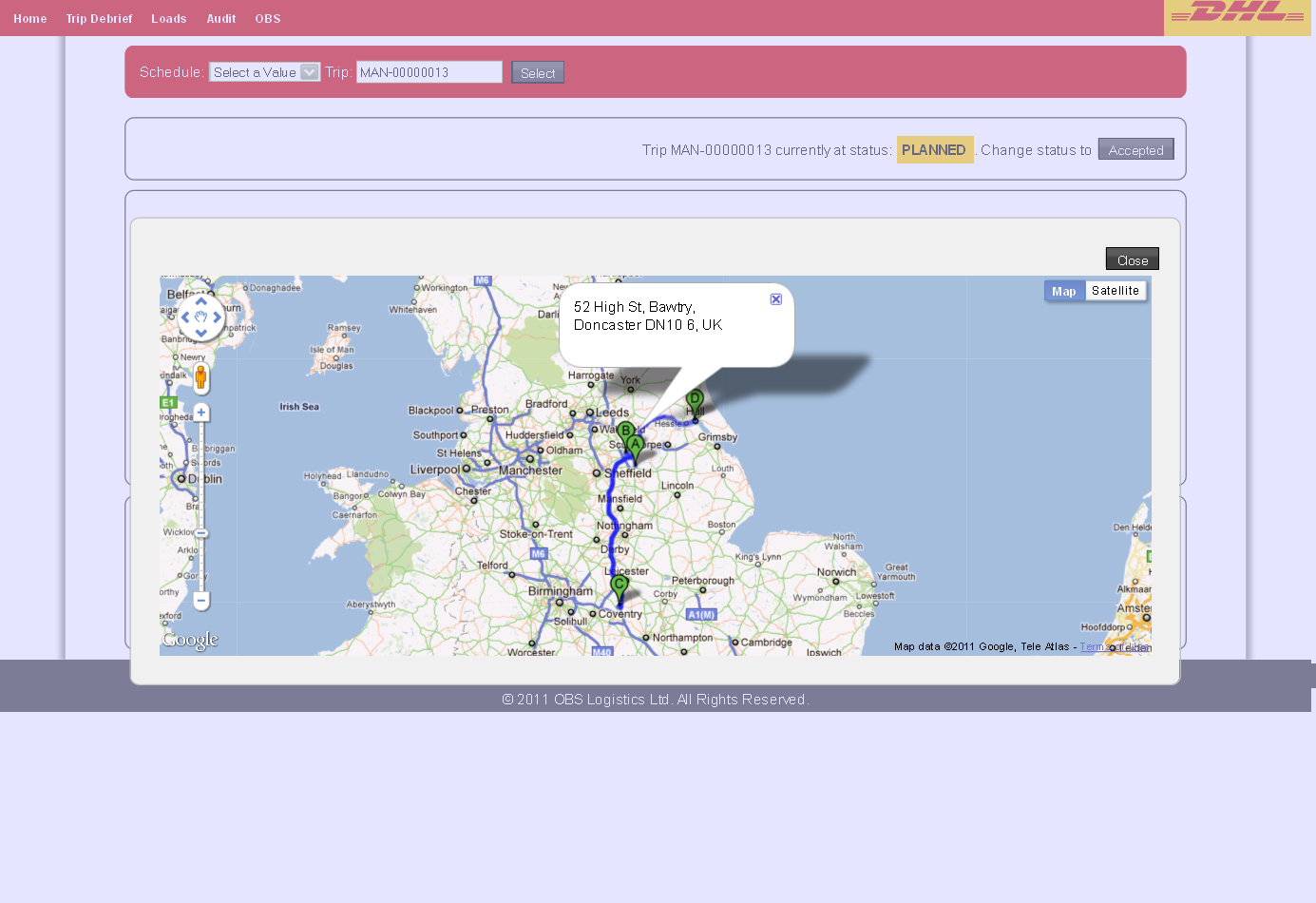Open the OBS menu
1316x903 pixels.
click(x=268, y=18)
